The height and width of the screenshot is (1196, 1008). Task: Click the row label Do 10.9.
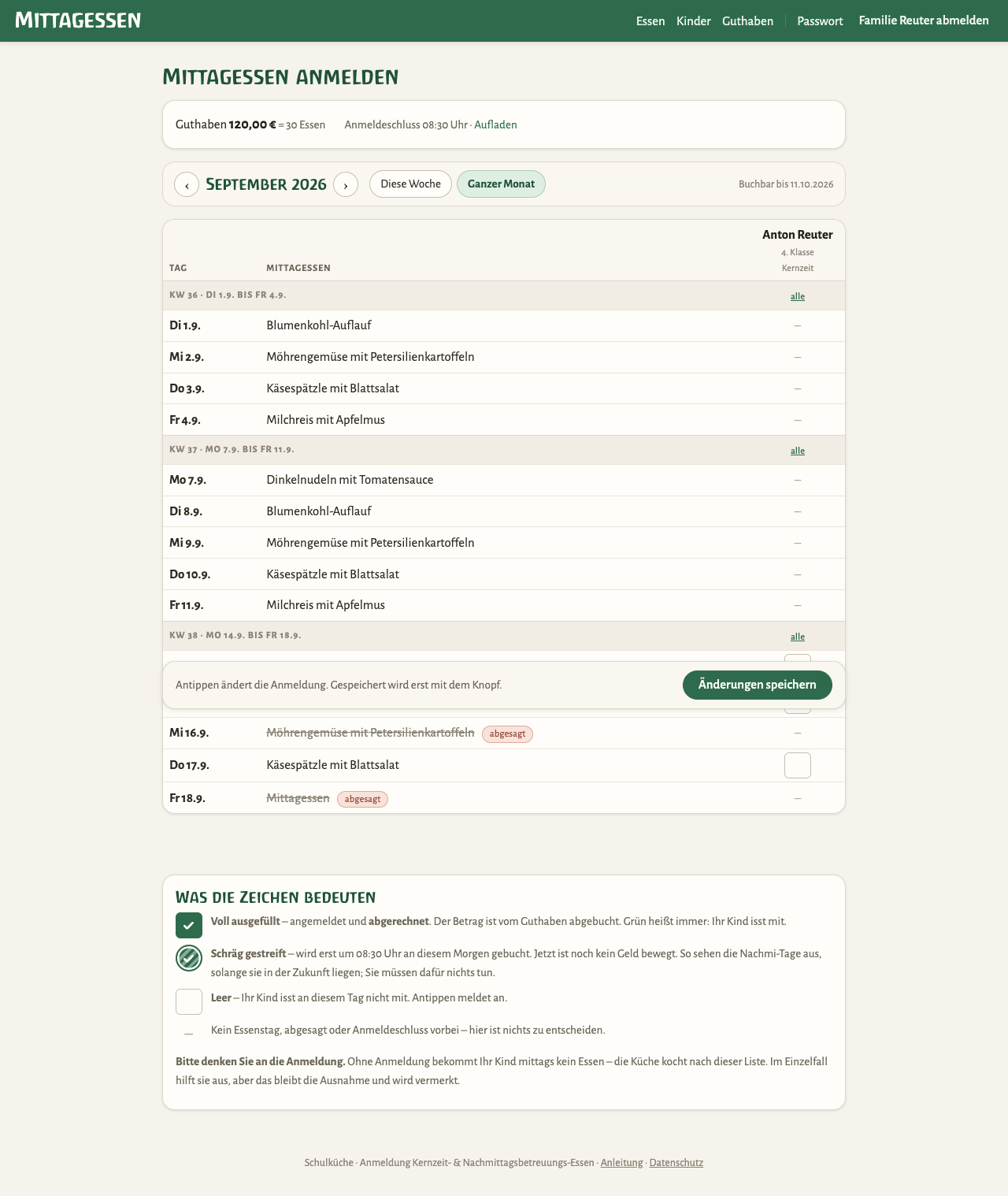tap(190, 574)
